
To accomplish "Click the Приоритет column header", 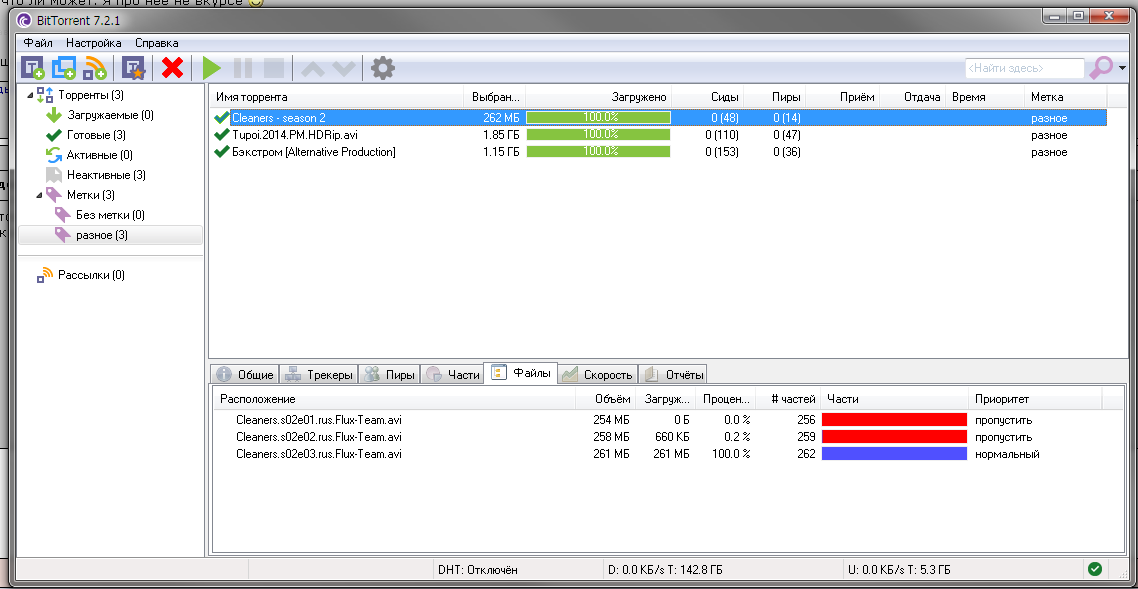I will pos(1034,400).
